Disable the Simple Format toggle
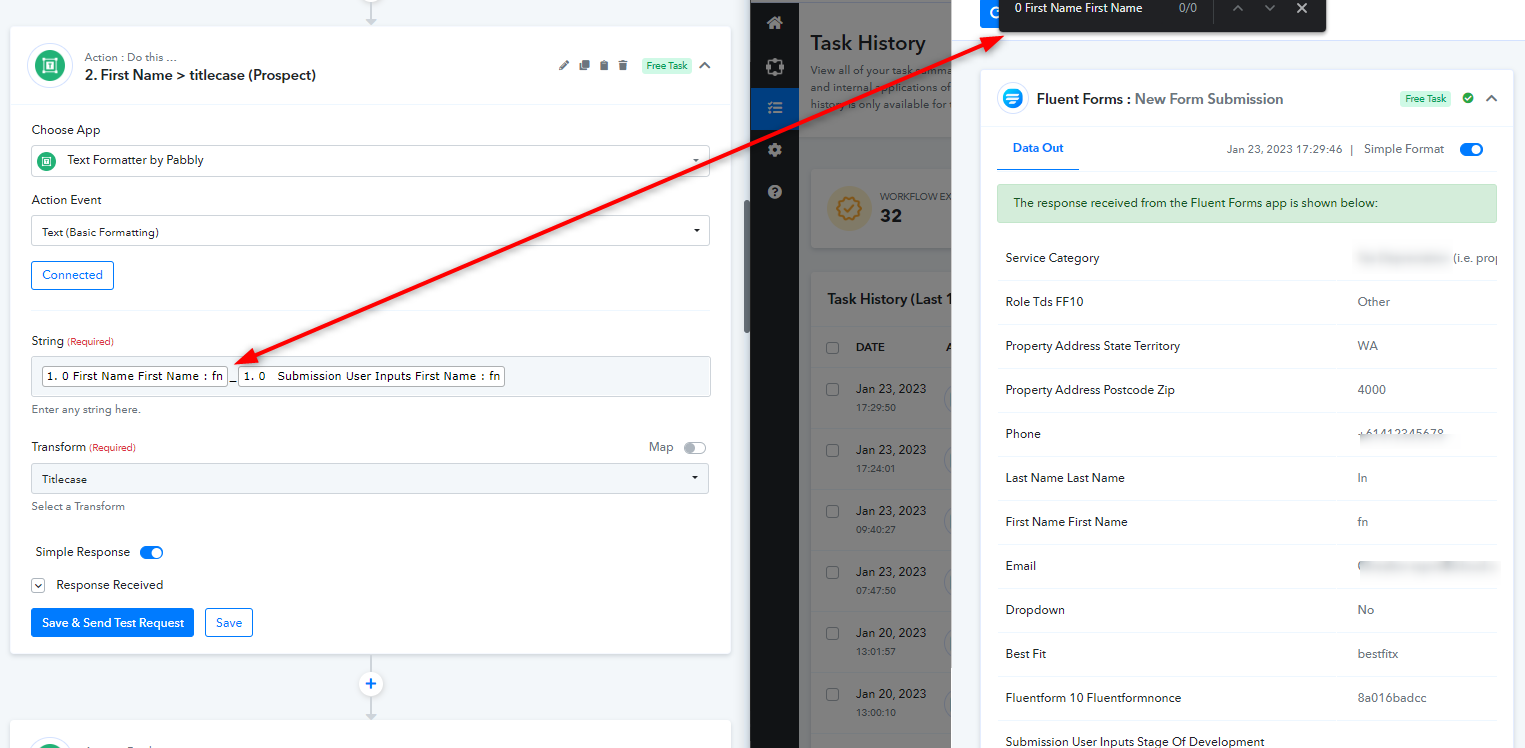This screenshot has height=748, width=1525. point(1470,150)
